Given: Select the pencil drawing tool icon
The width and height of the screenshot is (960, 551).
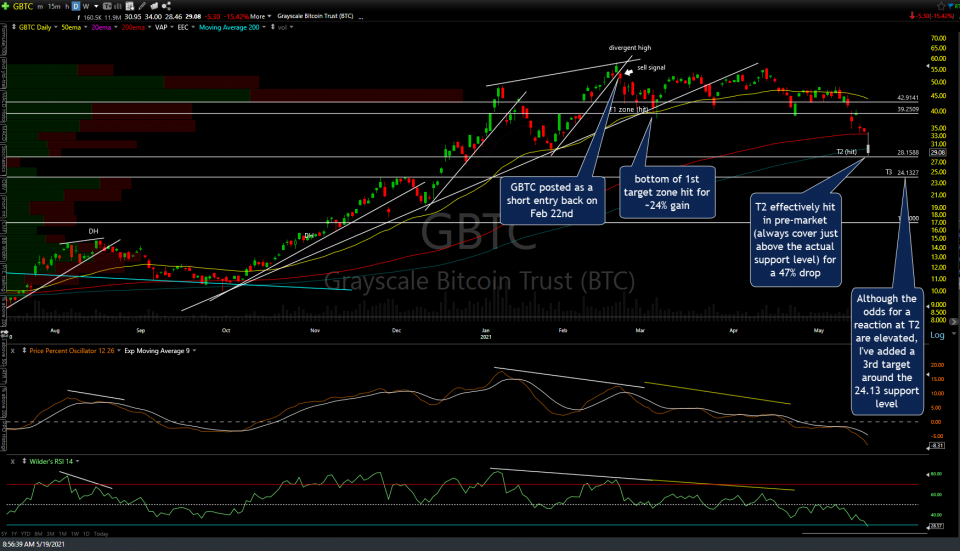Looking at the screenshot, I should pyautogui.click(x=142, y=6).
